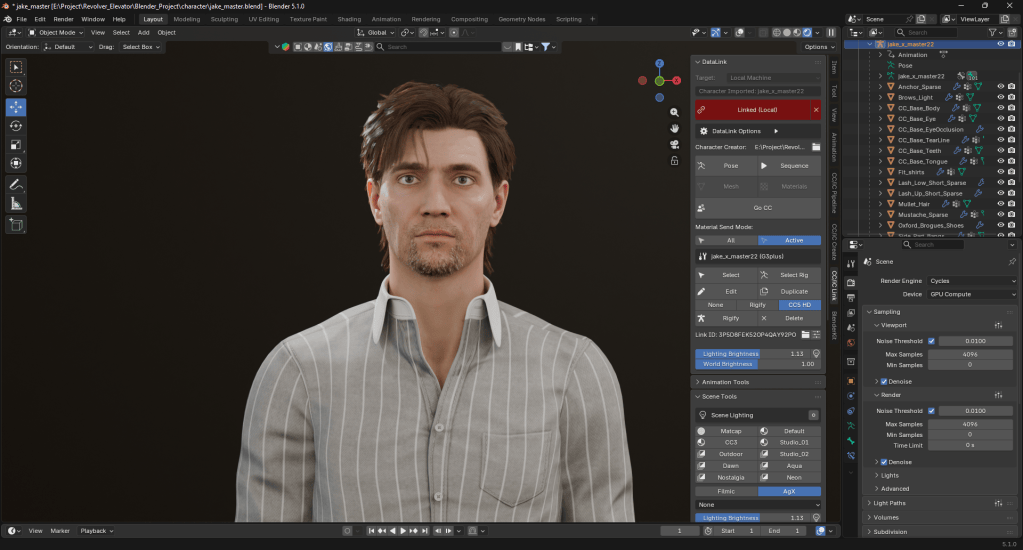This screenshot has width=1023, height=550.
Task: Click the viewport pan hand icon
Action: pyautogui.click(x=675, y=128)
